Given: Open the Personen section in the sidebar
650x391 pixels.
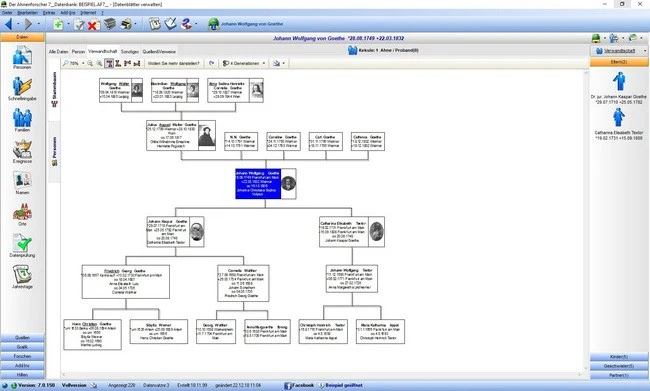Looking at the screenshot, I should coord(22,57).
